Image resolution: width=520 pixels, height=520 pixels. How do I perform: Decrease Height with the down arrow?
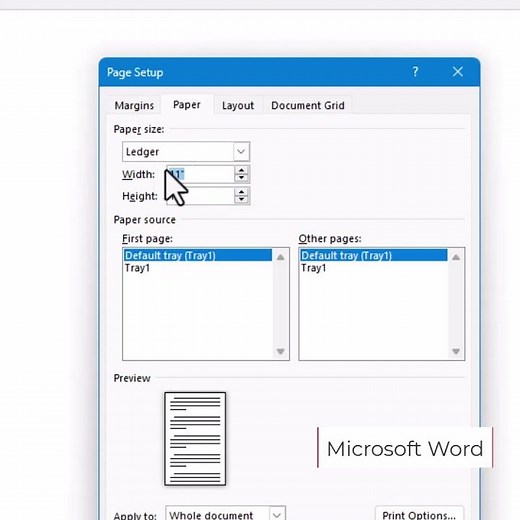[x=241, y=200]
